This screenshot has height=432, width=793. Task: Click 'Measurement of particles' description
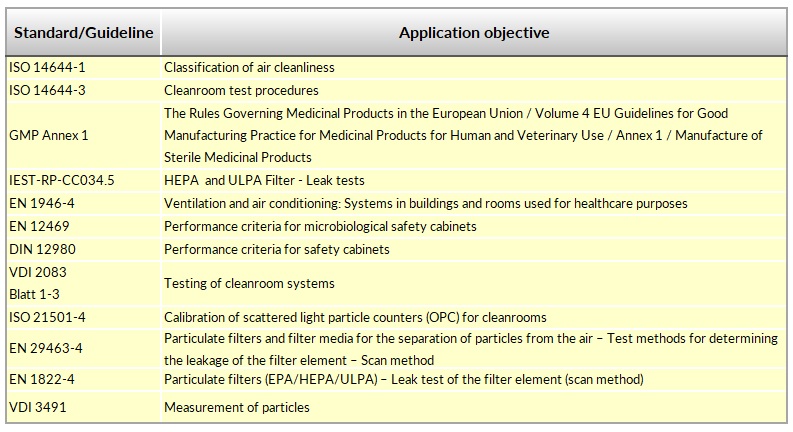(x=237, y=407)
